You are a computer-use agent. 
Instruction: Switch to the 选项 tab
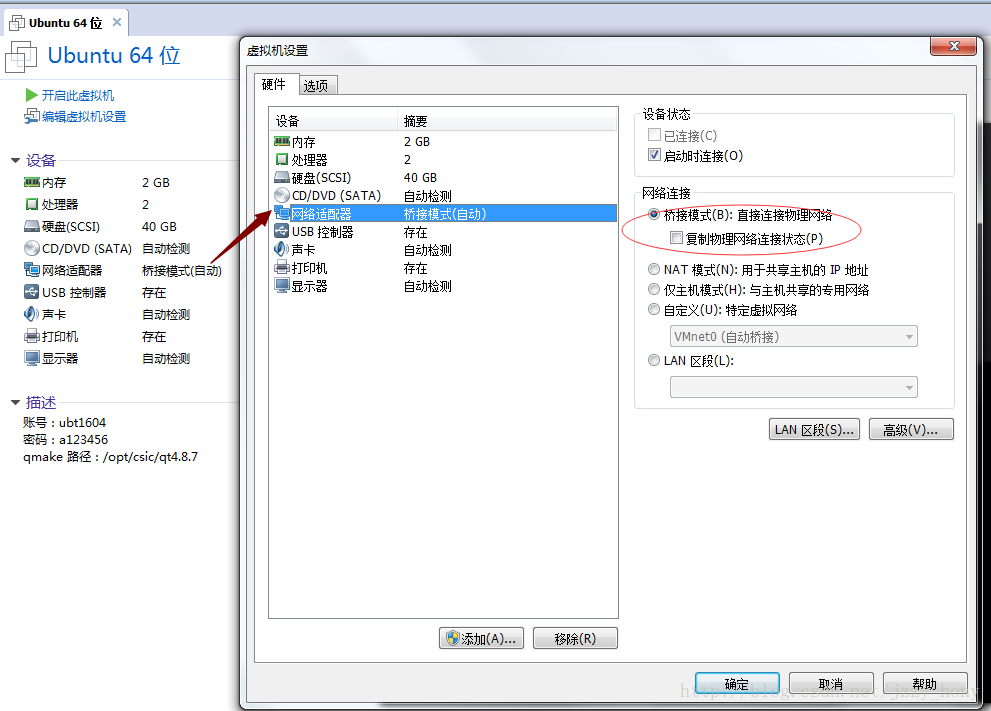coord(316,85)
